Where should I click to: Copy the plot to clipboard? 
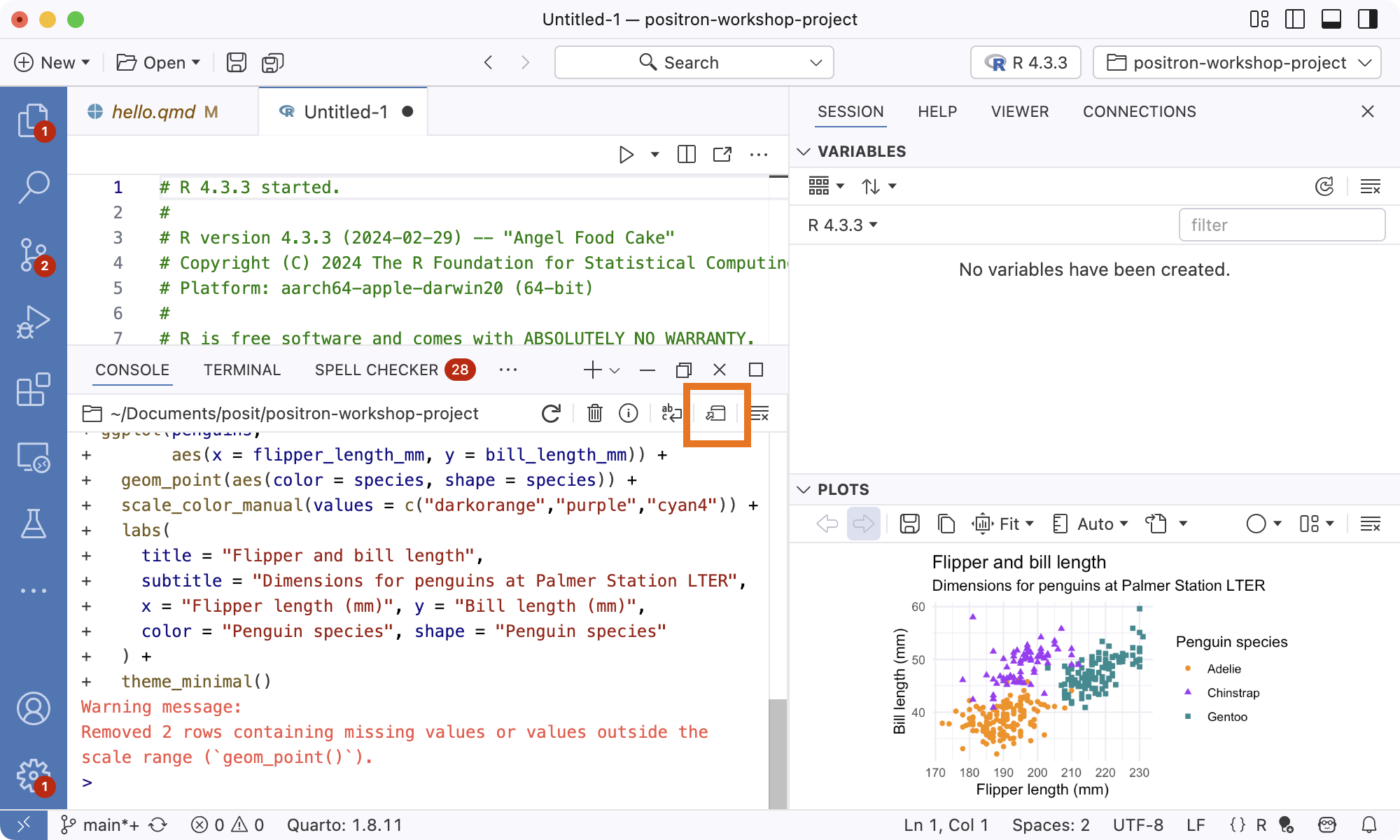coord(946,524)
